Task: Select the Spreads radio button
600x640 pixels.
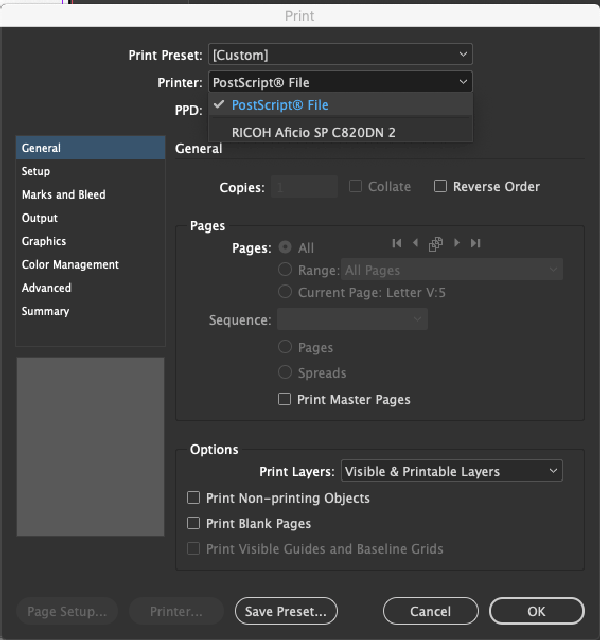Action: point(285,372)
